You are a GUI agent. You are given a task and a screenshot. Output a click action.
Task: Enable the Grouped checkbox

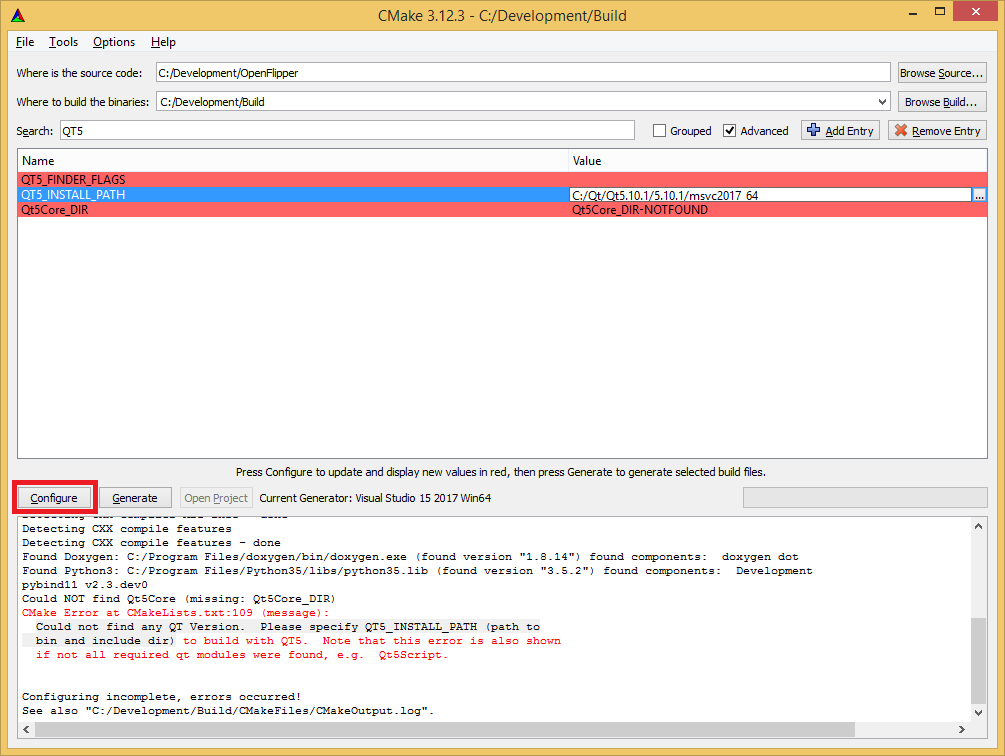click(659, 130)
